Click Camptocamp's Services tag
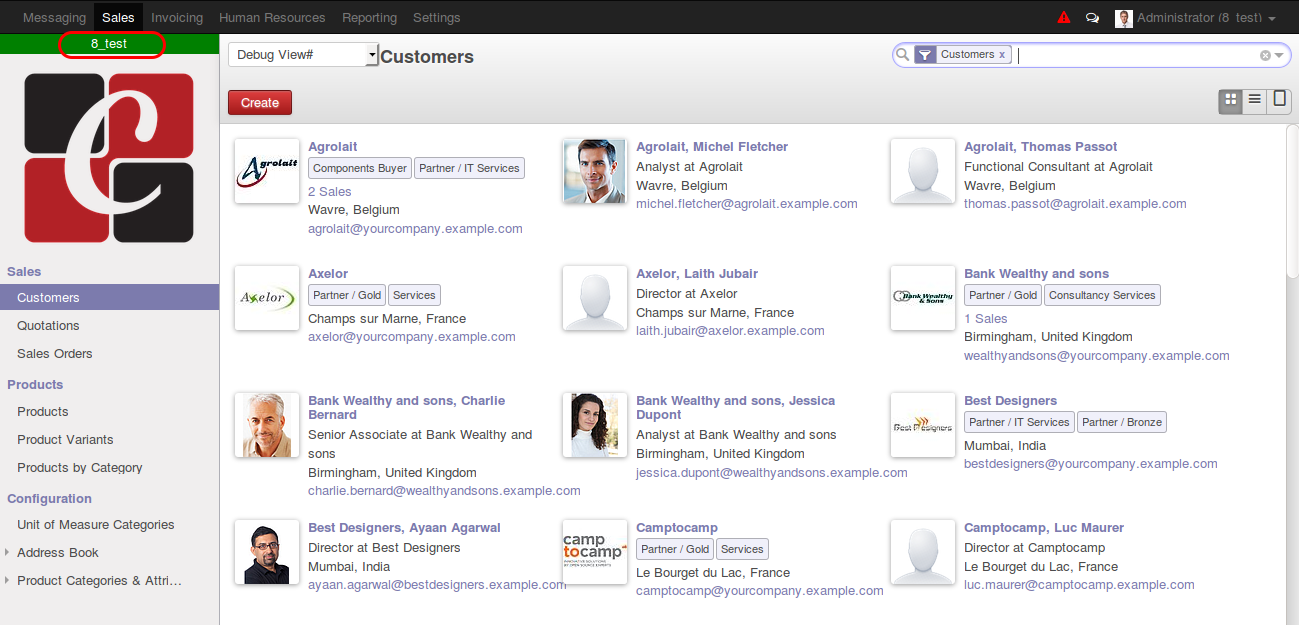 tap(742, 549)
